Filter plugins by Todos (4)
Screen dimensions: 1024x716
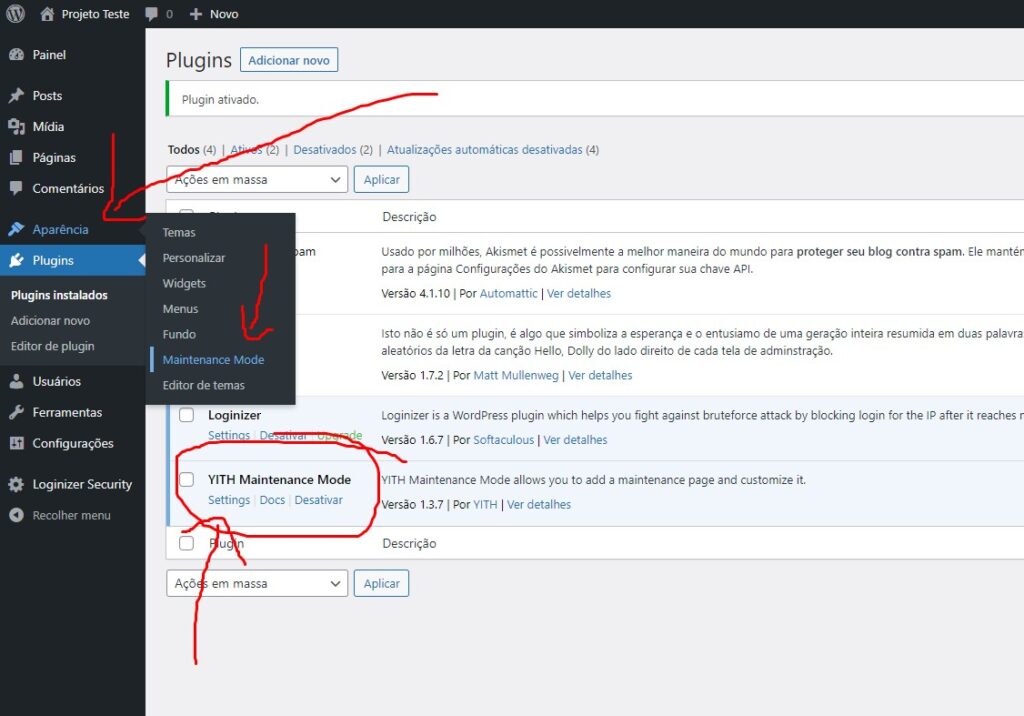(x=192, y=150)
